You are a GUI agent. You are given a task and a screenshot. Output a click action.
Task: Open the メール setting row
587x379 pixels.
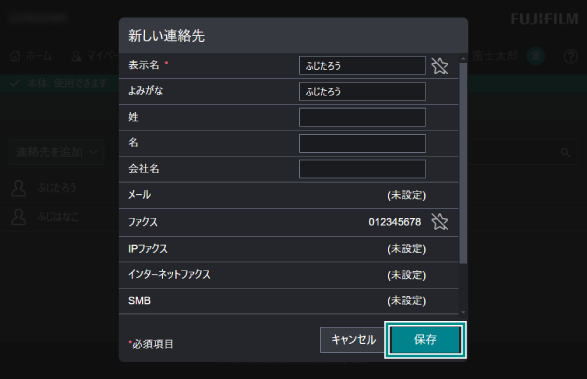coord(289,195)
